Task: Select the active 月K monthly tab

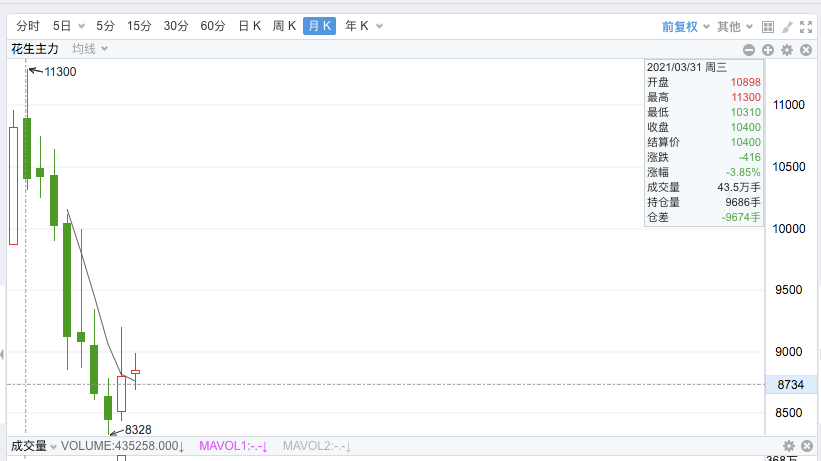Action: click(x=319, y=26)
